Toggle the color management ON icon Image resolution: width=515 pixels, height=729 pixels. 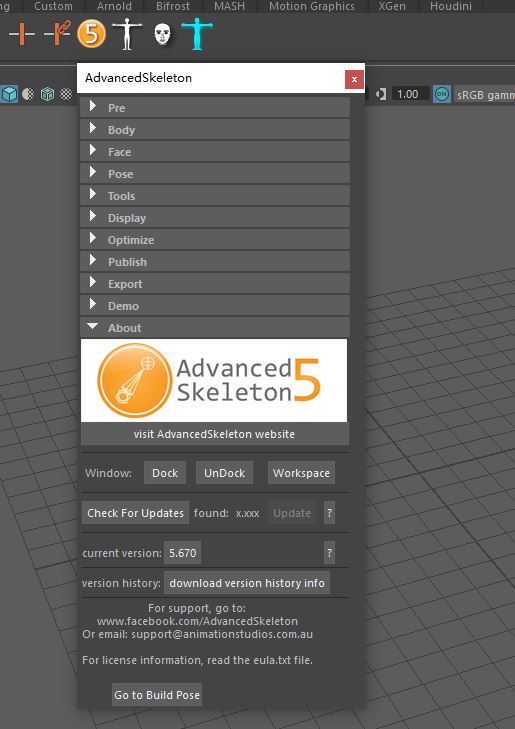tap(442, 94)
